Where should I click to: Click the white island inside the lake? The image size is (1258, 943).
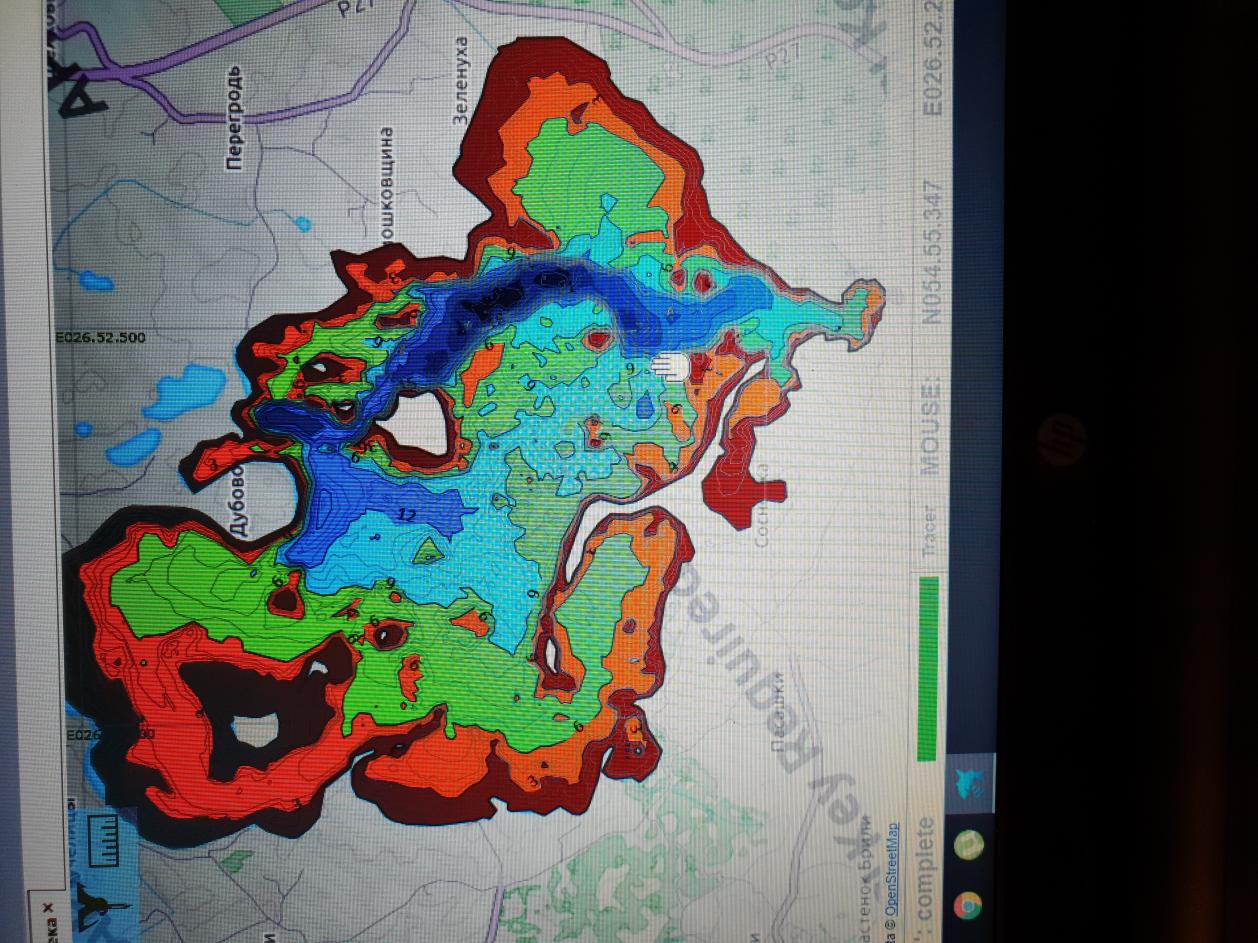[419, 422]
